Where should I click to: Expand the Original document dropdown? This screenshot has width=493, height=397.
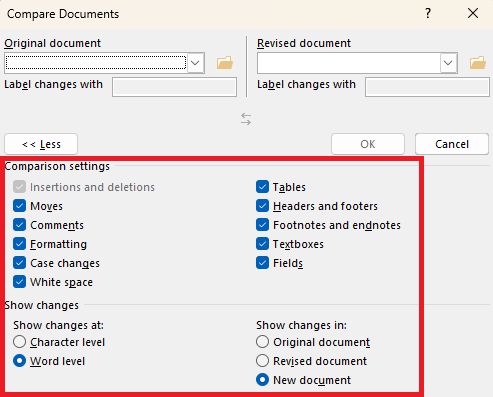(195, 63)
